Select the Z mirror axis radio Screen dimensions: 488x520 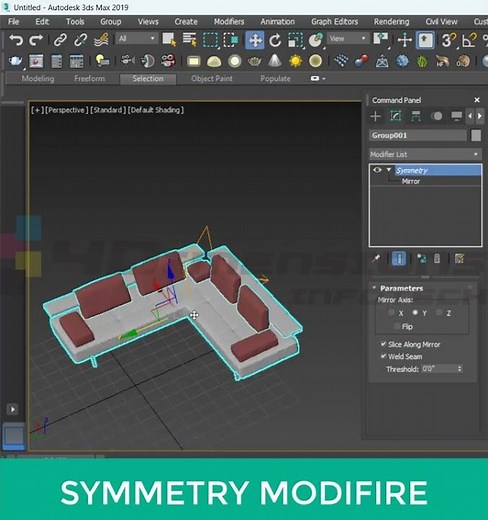(x=439, y=313)
